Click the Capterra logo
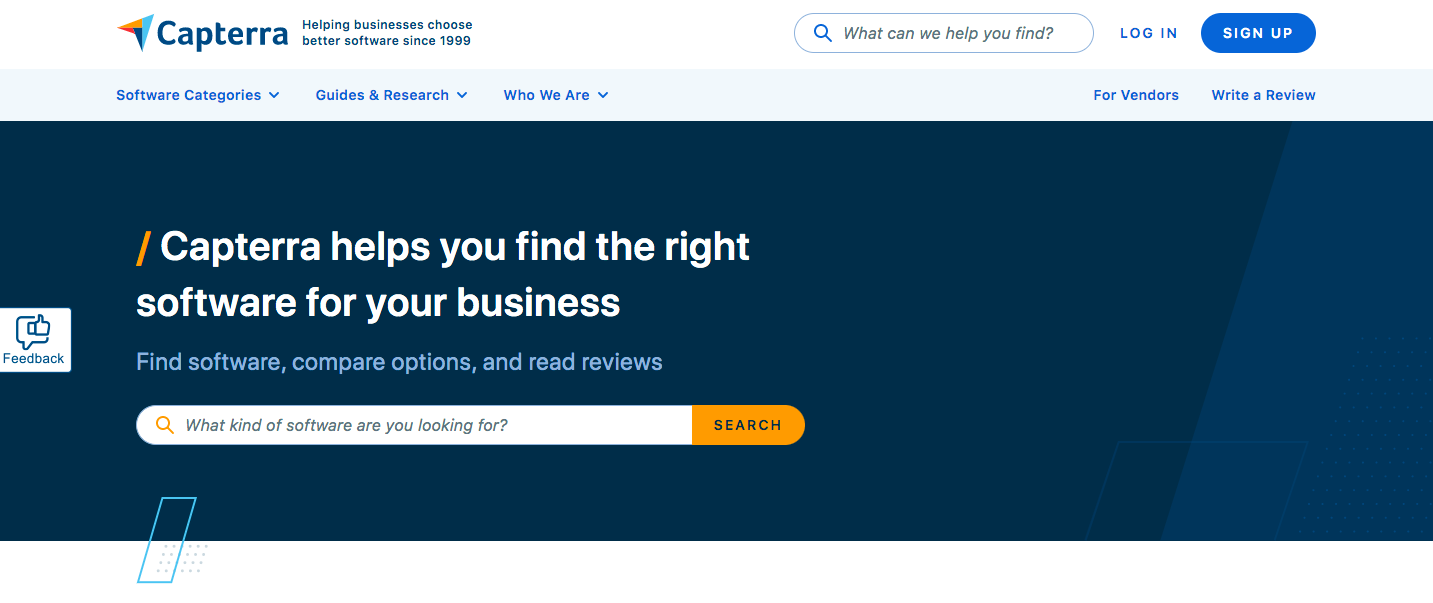Image resolution: width=1433 pixels, height=603 pixels. (x=200, y=33)
